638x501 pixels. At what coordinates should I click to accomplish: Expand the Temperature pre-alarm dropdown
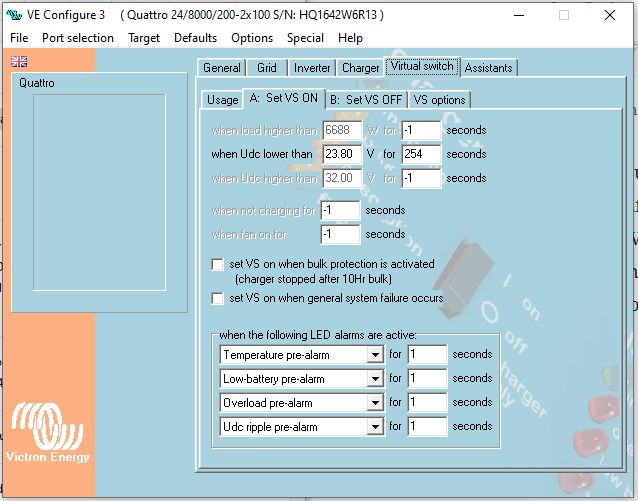[x=375, y=355]
